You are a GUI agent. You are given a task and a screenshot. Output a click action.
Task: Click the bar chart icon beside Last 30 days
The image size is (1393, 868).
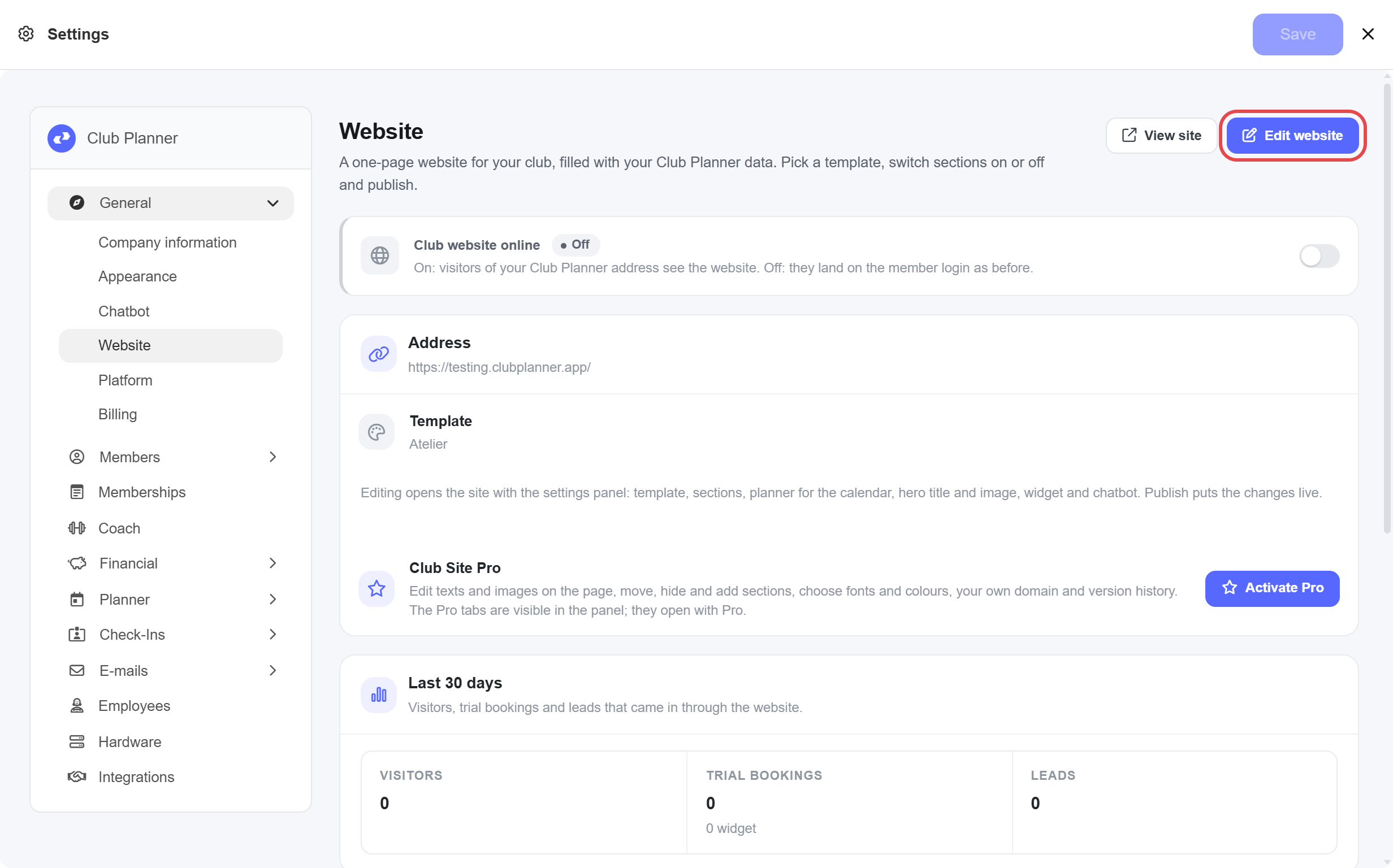[x=378, y=695]
